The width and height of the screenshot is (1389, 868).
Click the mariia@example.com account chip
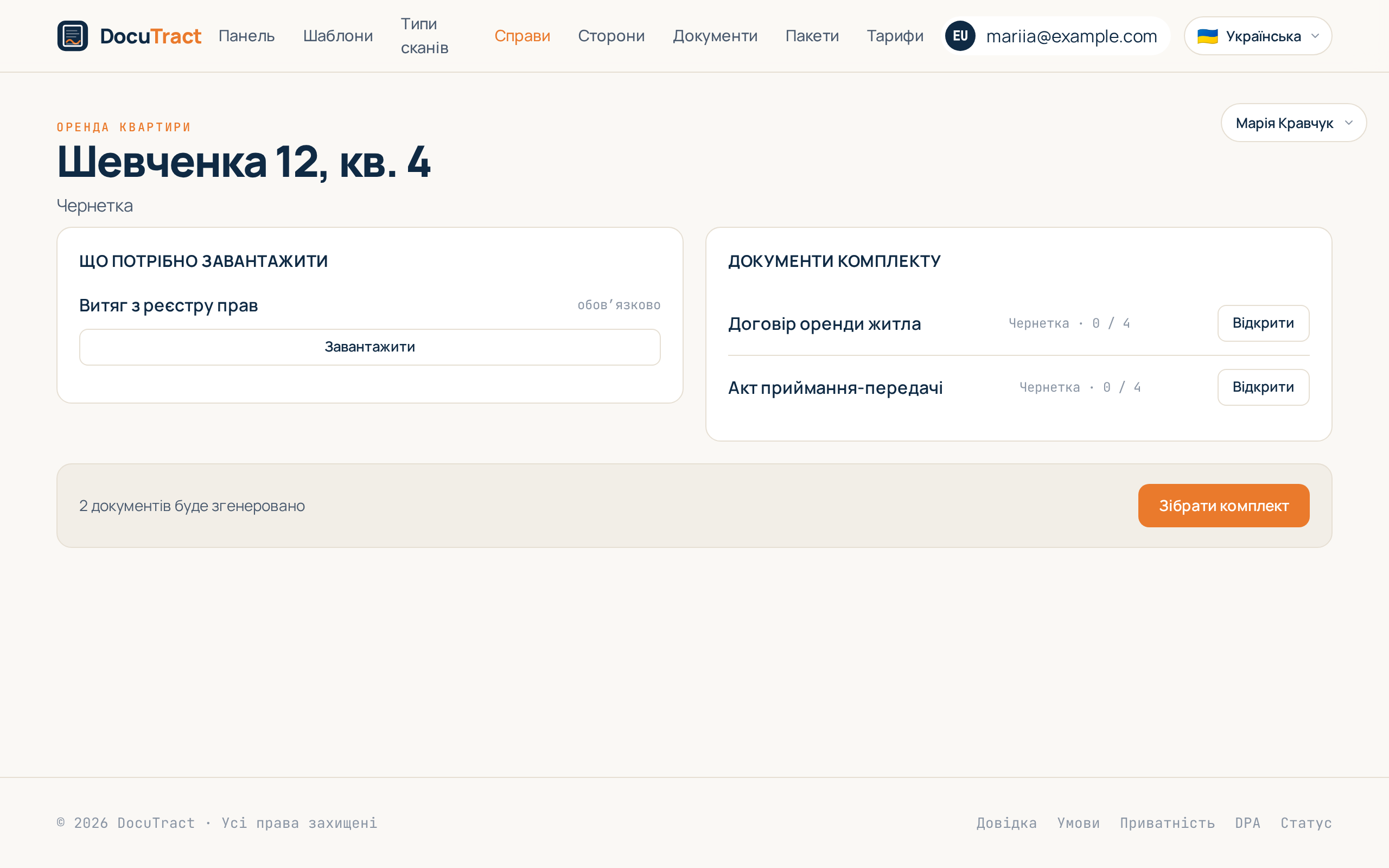tap(1055, 36)
